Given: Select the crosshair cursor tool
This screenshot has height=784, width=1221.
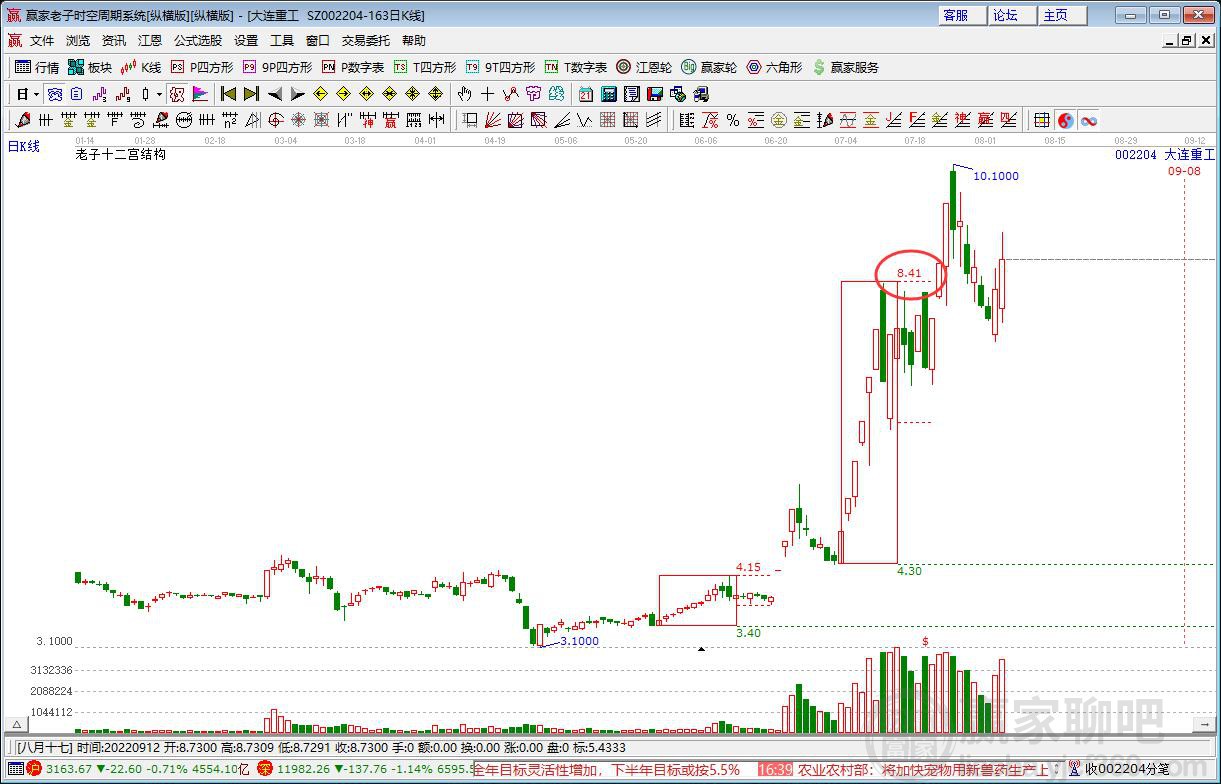Looking at the screenshot, I should tap(487, 94).
